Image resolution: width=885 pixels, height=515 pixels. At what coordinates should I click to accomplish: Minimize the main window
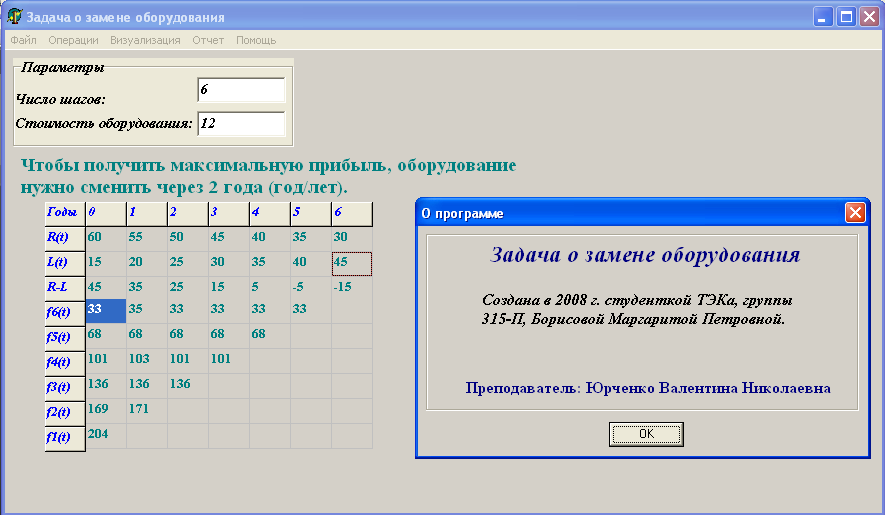coord(823,16)
